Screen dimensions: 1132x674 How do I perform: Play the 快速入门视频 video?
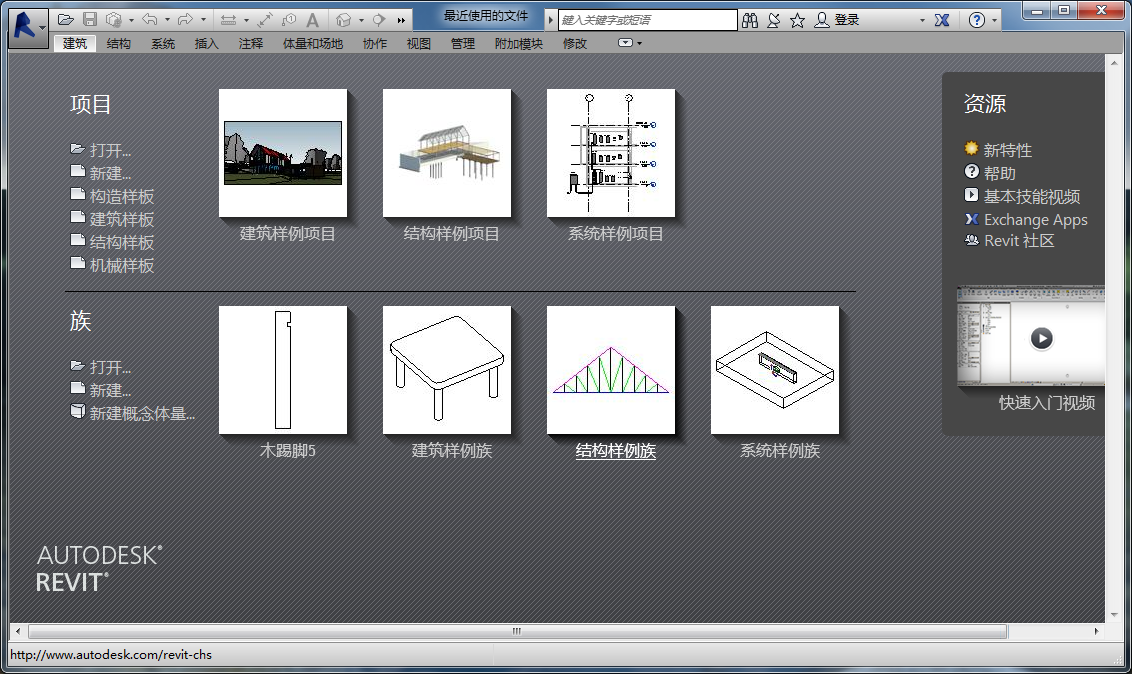[1041, 338]
